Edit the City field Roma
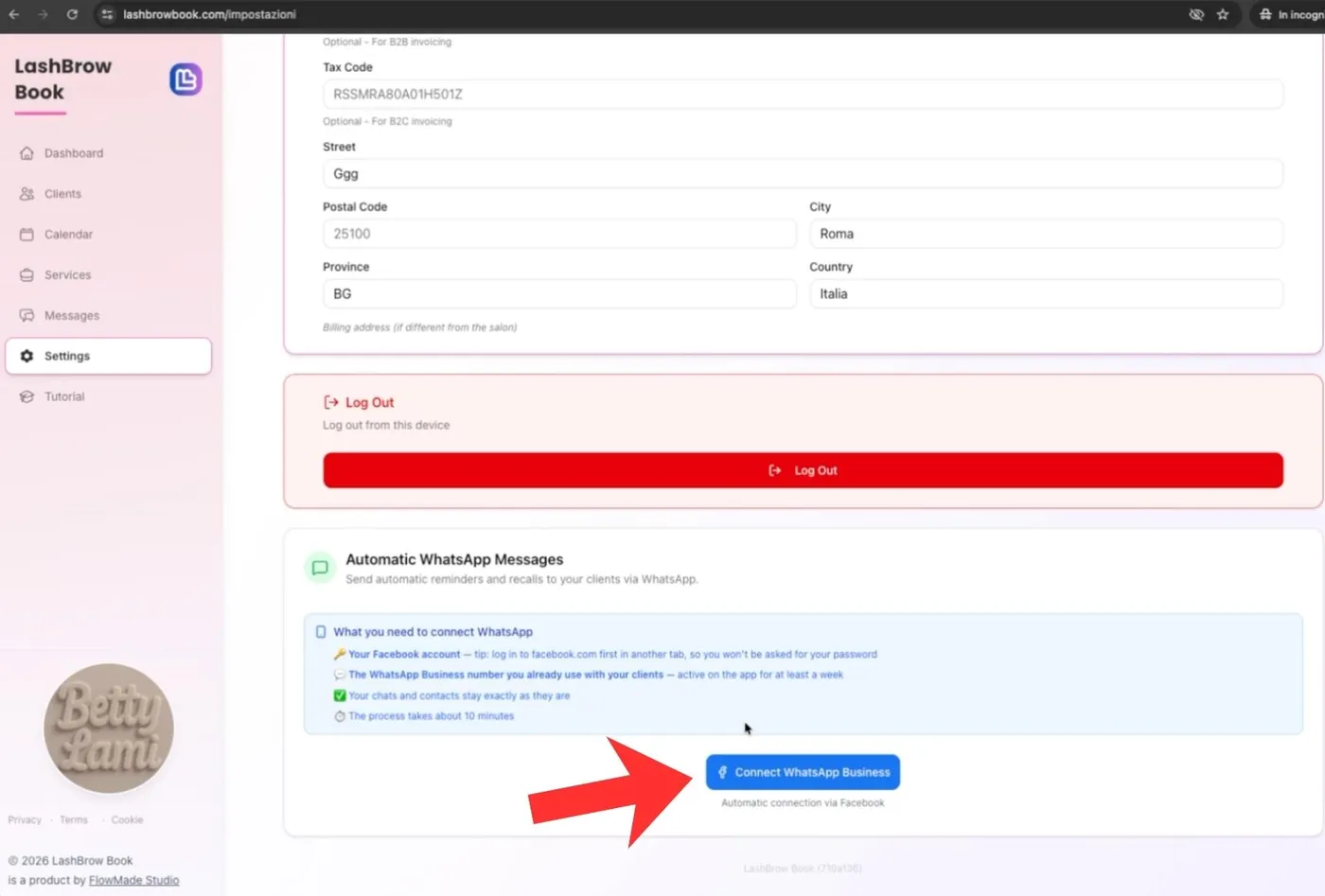Image resolution: width=1325 pixels, height=896 pixels. (1046, 234)
